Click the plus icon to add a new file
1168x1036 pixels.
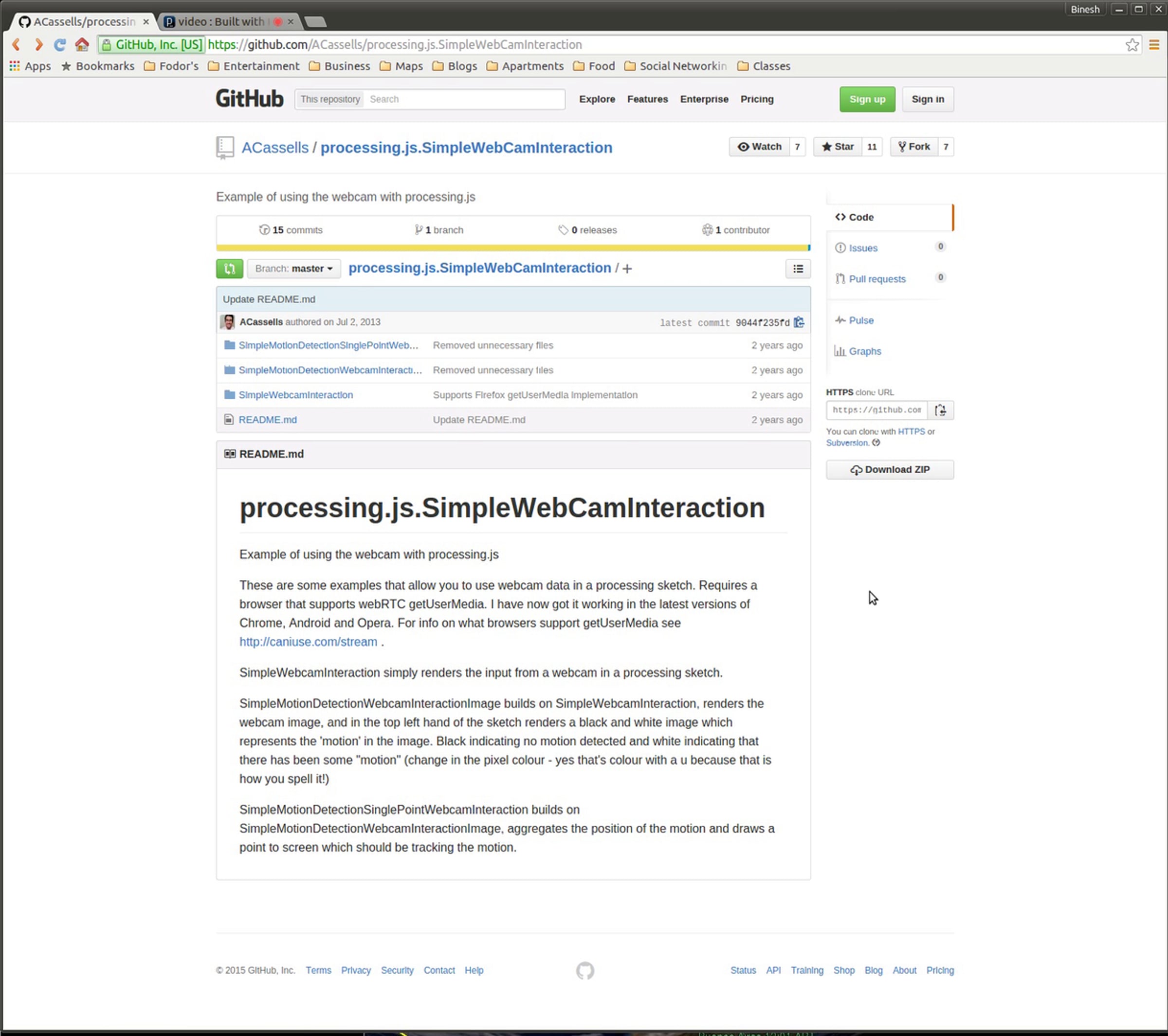point(627,269)
